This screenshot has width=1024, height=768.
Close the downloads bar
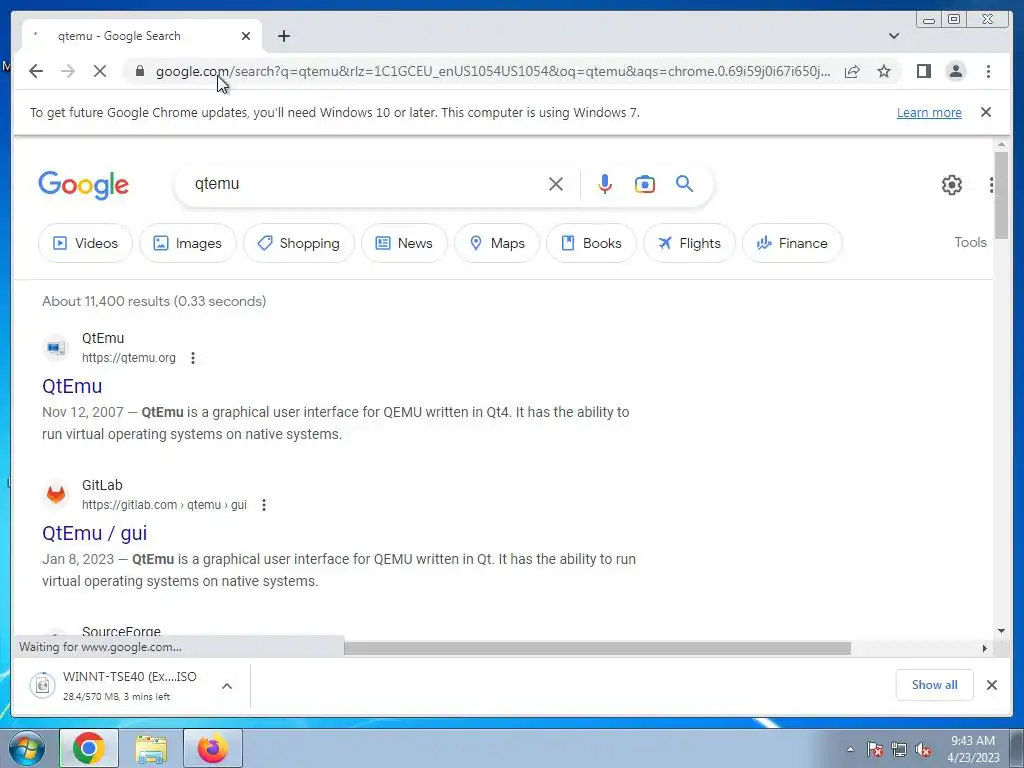pyautogui.click(x=991, y=685)
